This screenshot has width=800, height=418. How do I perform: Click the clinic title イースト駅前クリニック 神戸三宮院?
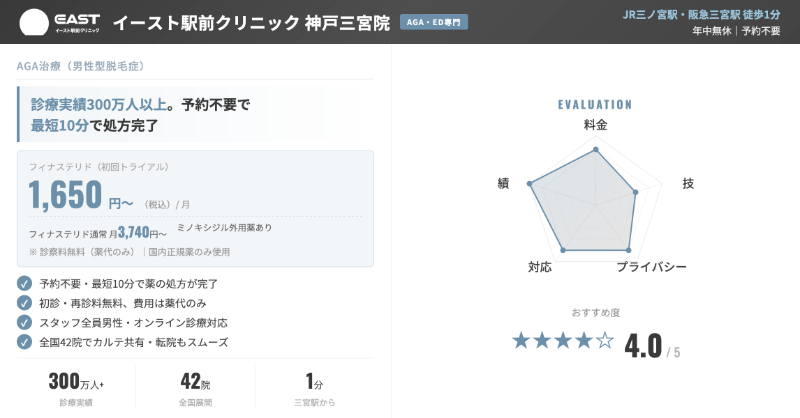[251, 22]
